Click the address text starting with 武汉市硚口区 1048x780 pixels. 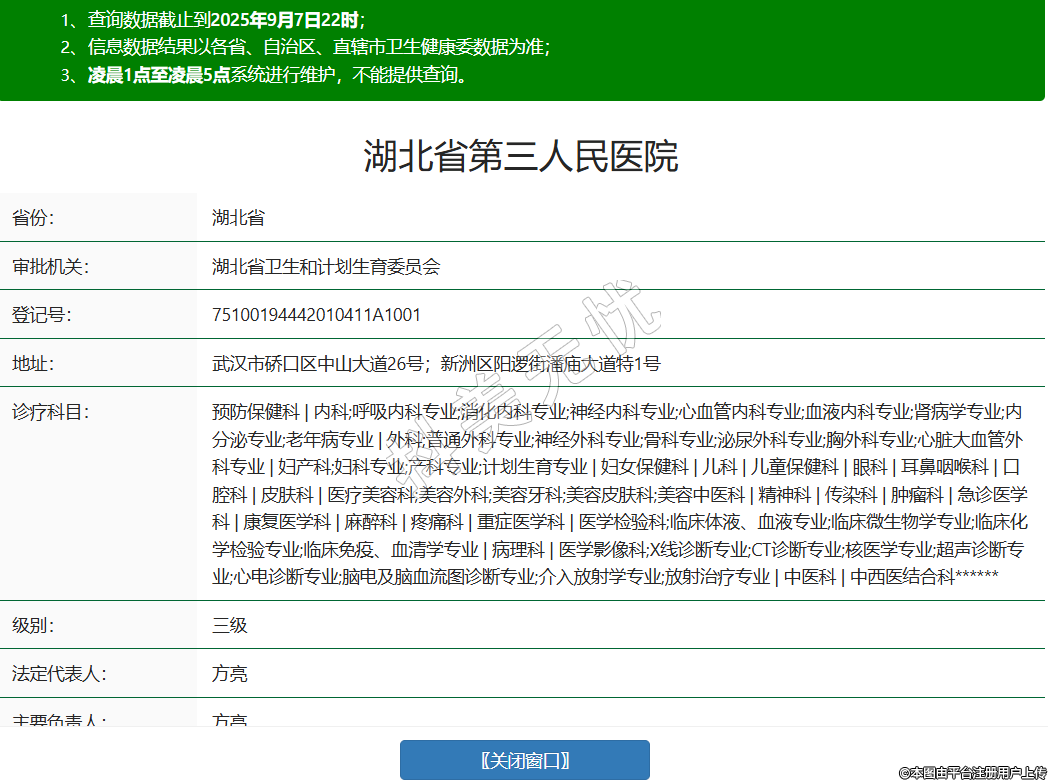(436, 363)
